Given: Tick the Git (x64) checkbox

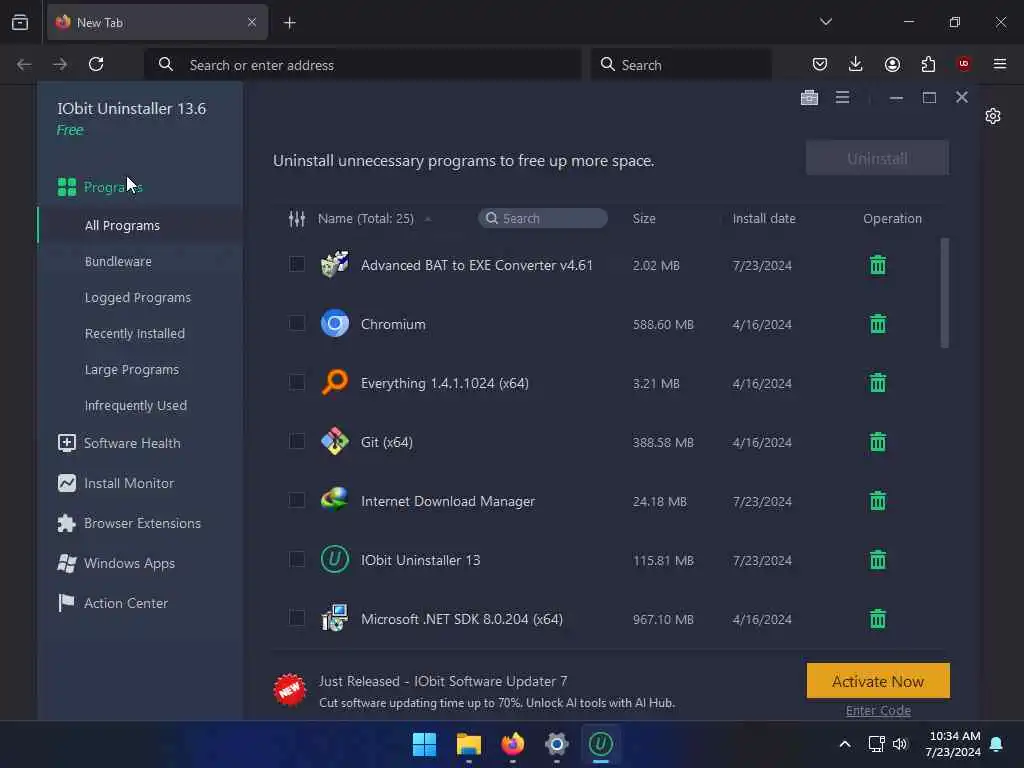Looking at the screenshot, I should (x=296, y=441).
